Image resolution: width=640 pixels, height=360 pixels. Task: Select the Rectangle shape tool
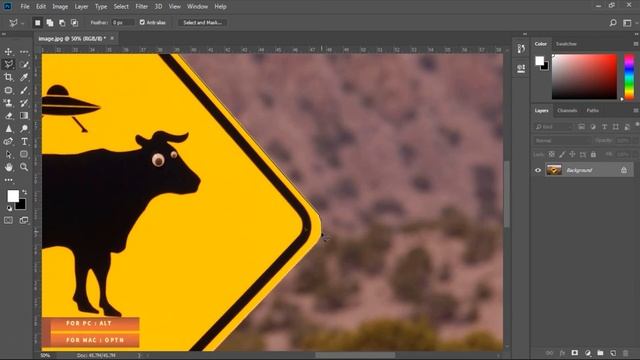(x=24, y=154)
